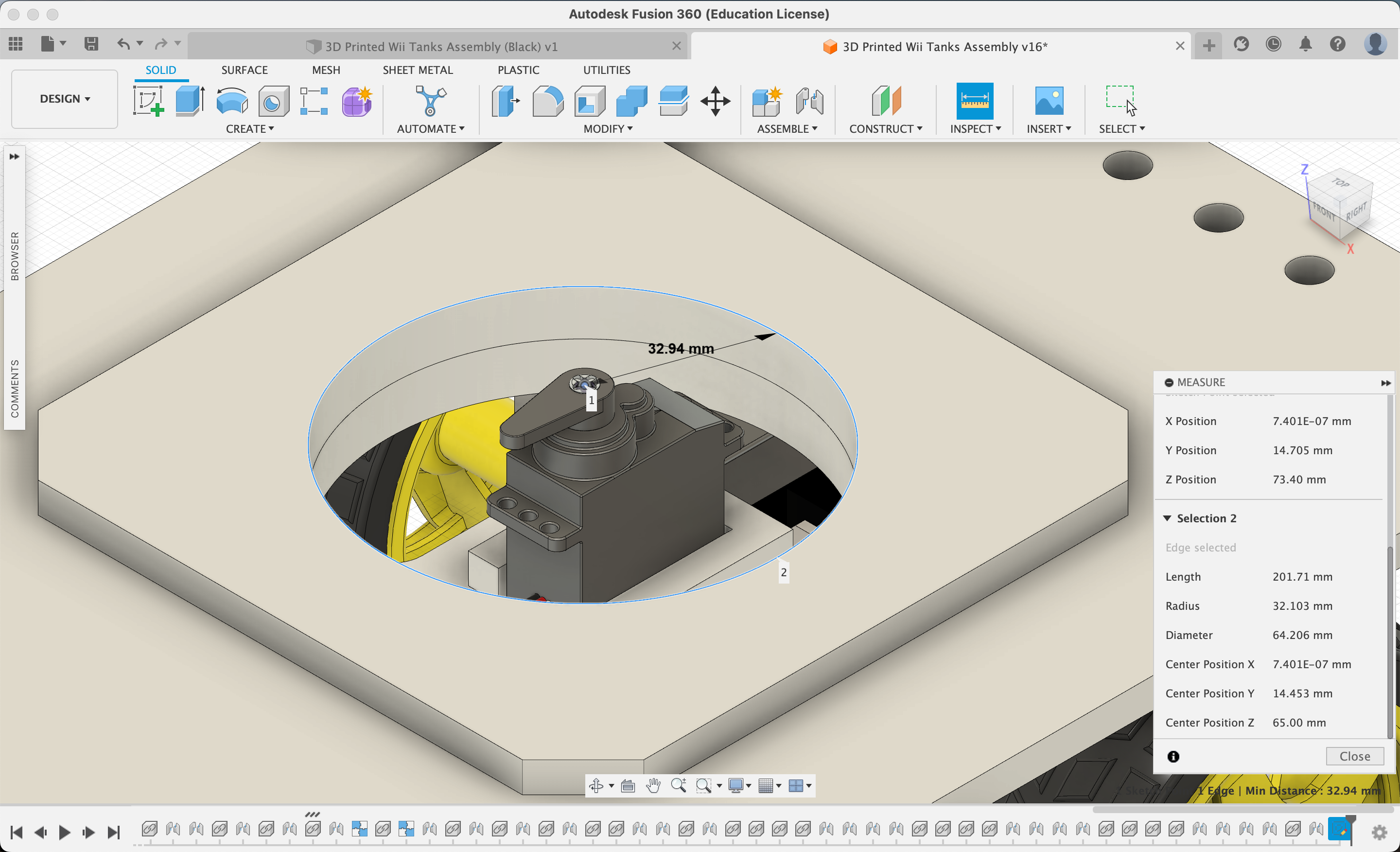Switch to the SURFACE tab
Image resolution: width=1400 pixels, height=852 pixels.
click(x=244, y=70)
